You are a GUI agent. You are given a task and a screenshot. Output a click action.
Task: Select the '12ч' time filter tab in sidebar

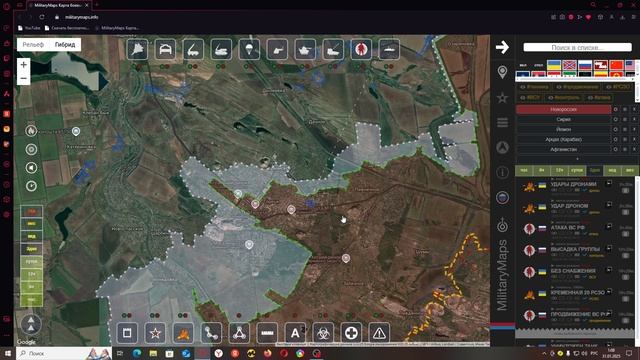pos(559,170)
